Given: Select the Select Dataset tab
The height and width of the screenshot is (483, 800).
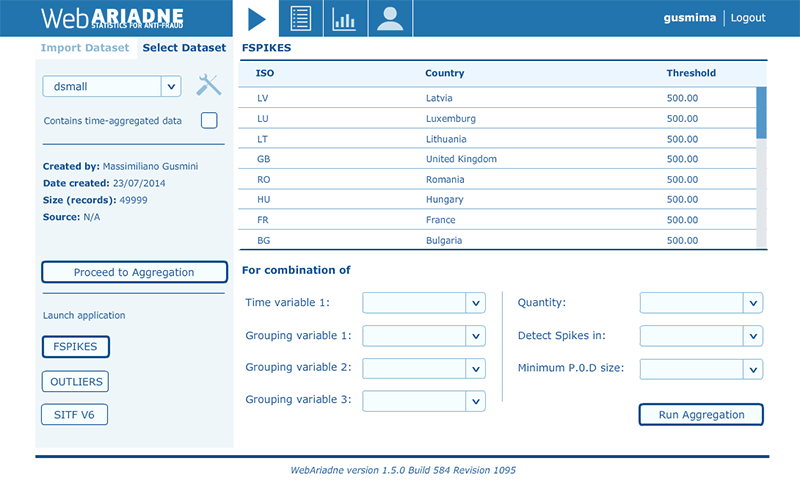Looking at the screenshot, I should tap(184, 48).
